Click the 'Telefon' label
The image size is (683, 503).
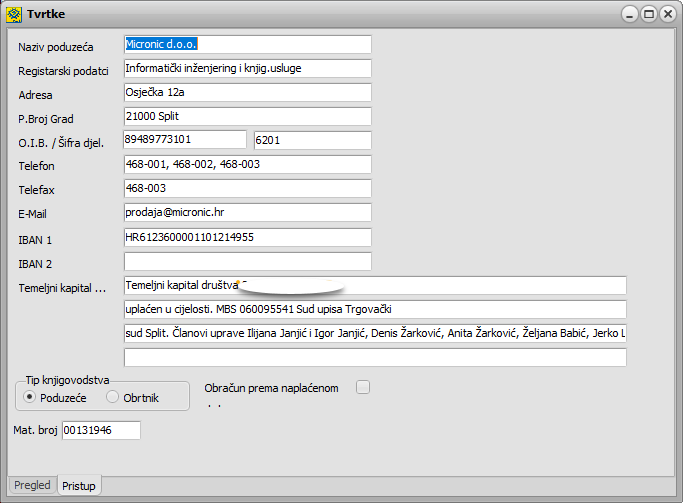coord(37,166)
